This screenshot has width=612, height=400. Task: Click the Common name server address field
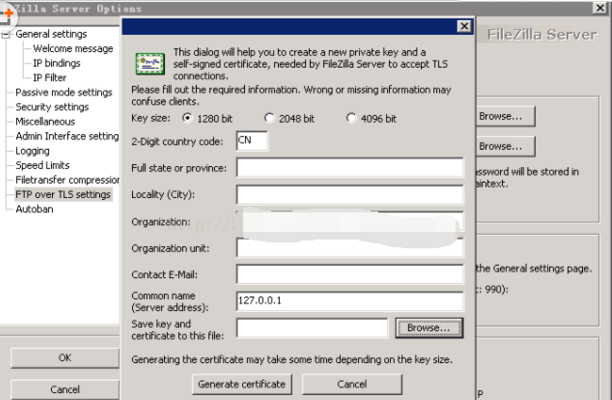click(x=350, y=301)
